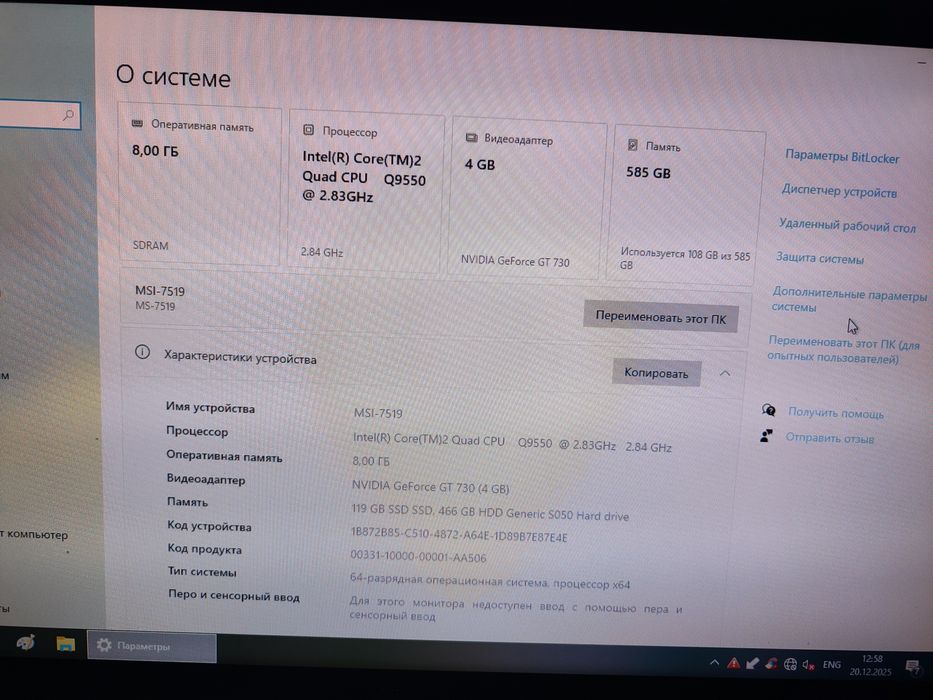
Task: Select the NVIDIA GeForce GT 730 card
Action: 526,198
